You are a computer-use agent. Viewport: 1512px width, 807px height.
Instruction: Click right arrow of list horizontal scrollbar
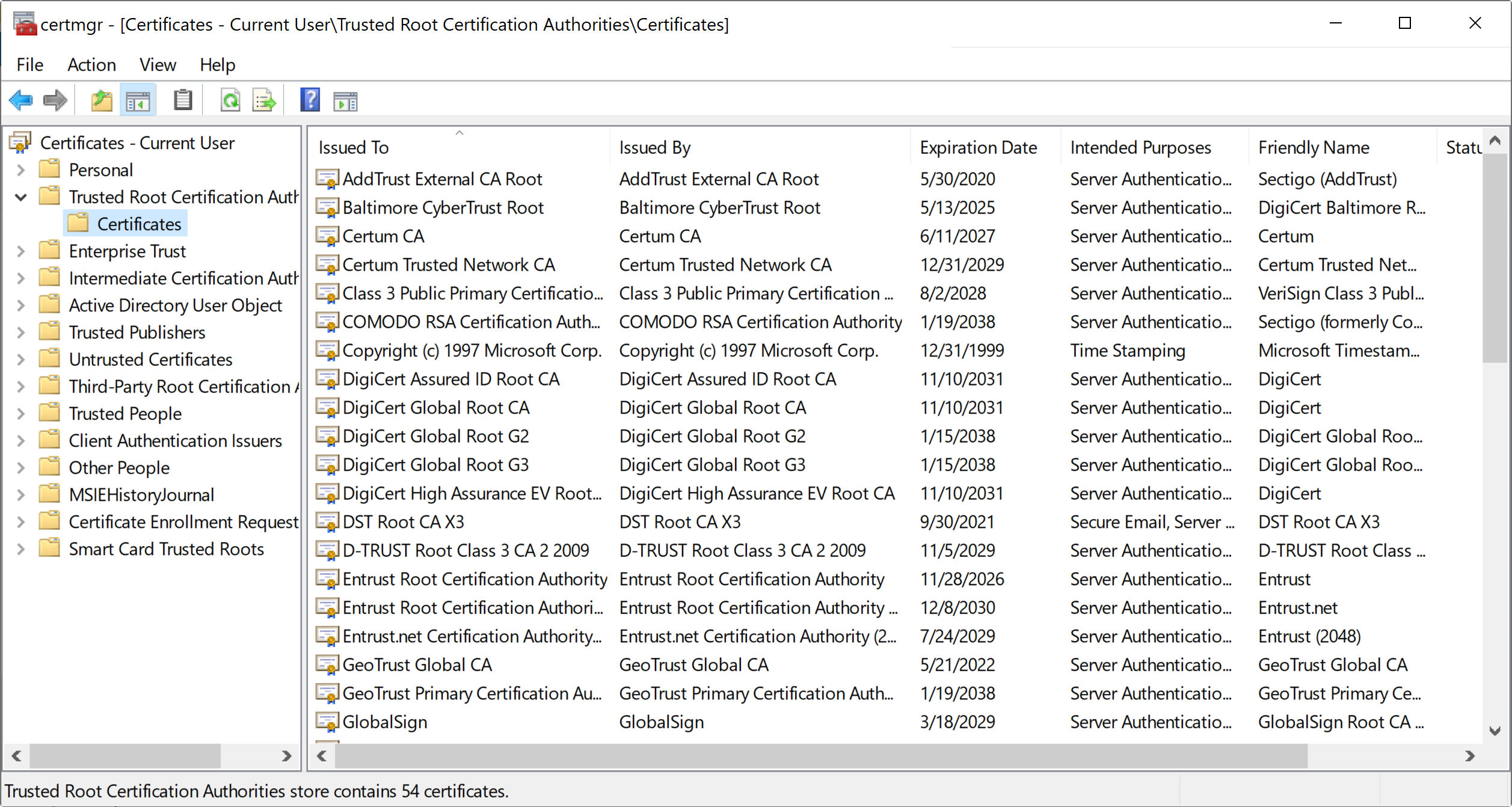coord(1470,756)
